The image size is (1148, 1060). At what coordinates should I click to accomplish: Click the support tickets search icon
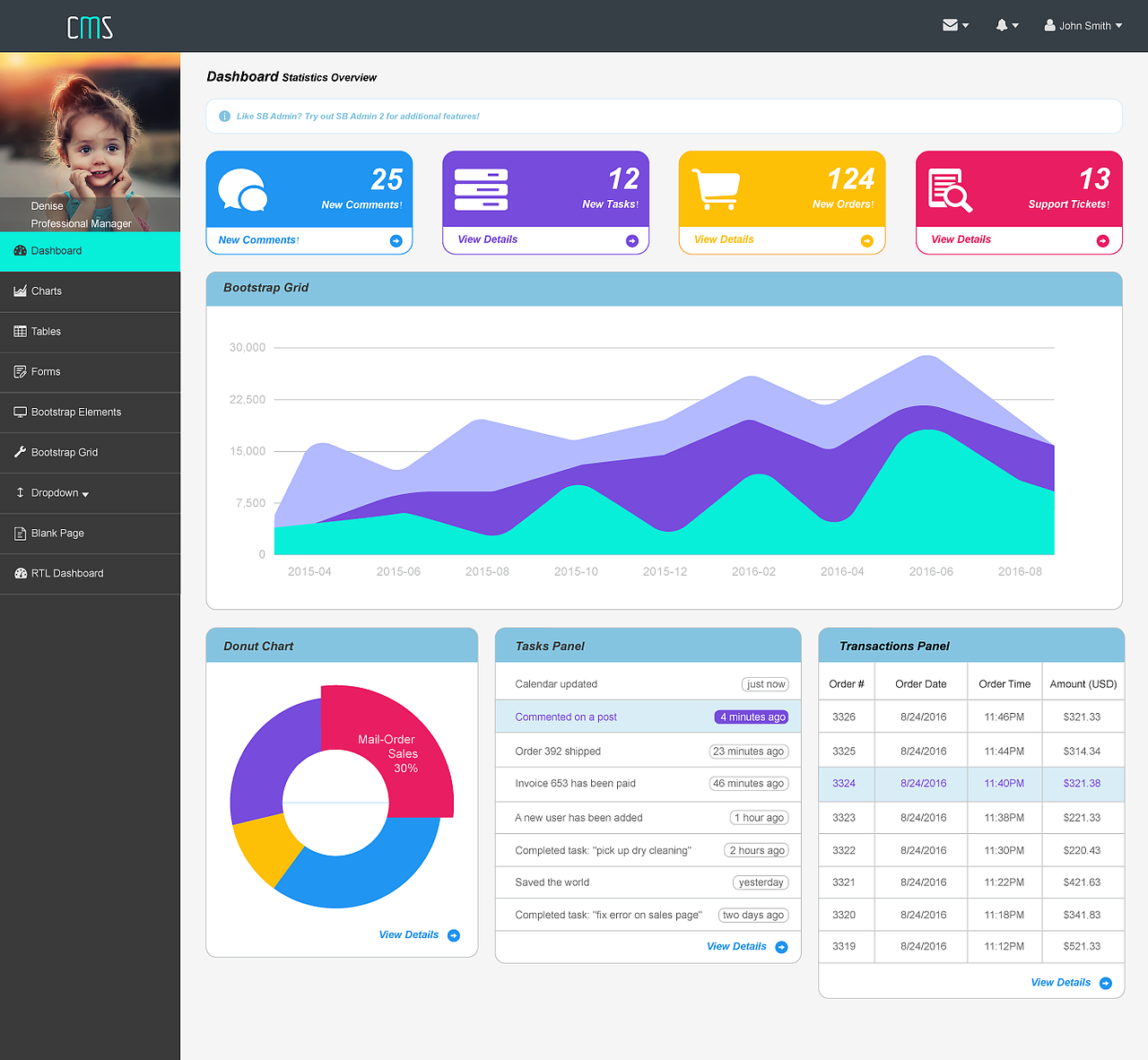pos(950,190)
